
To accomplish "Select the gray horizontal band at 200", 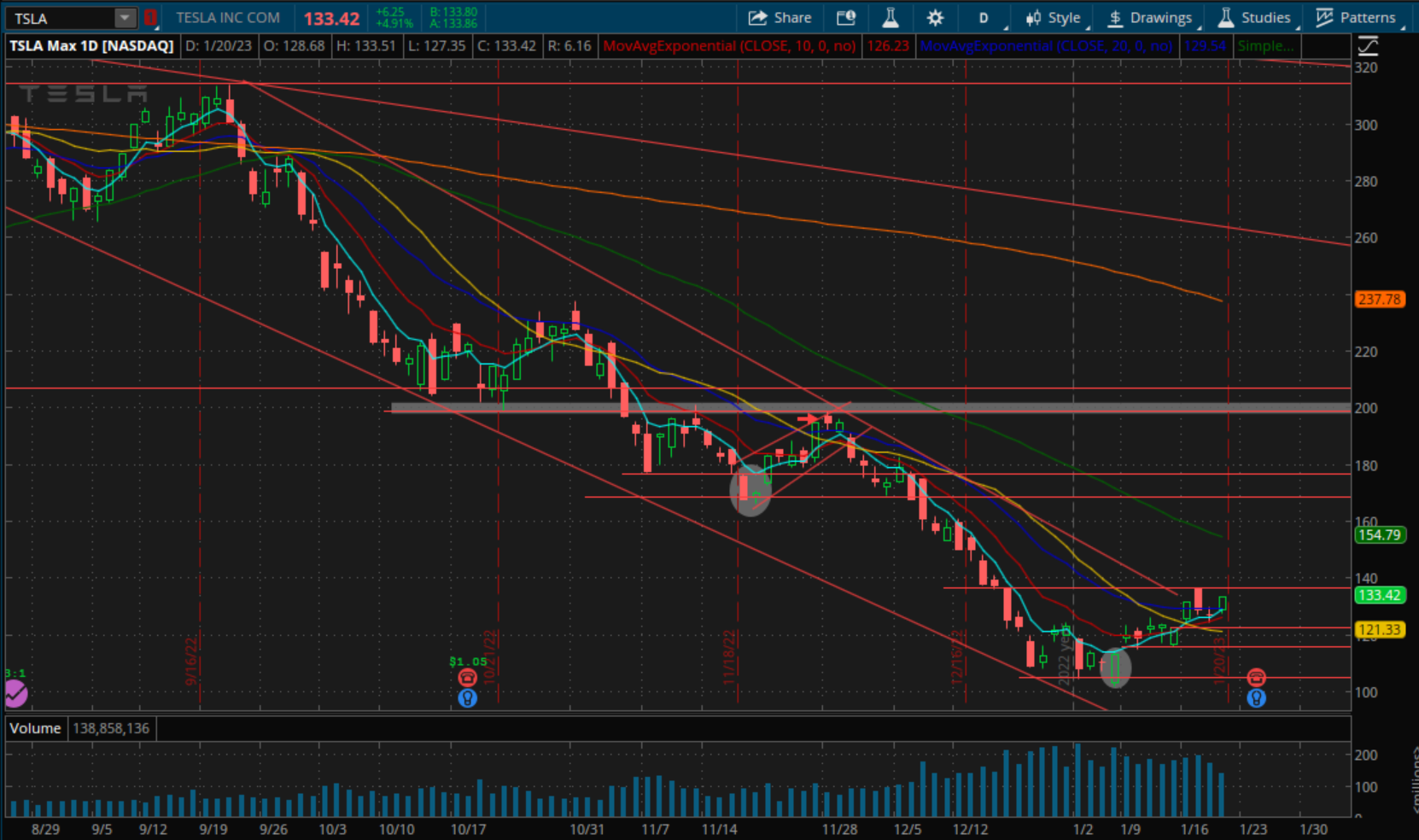I will (x=871, y=408).
